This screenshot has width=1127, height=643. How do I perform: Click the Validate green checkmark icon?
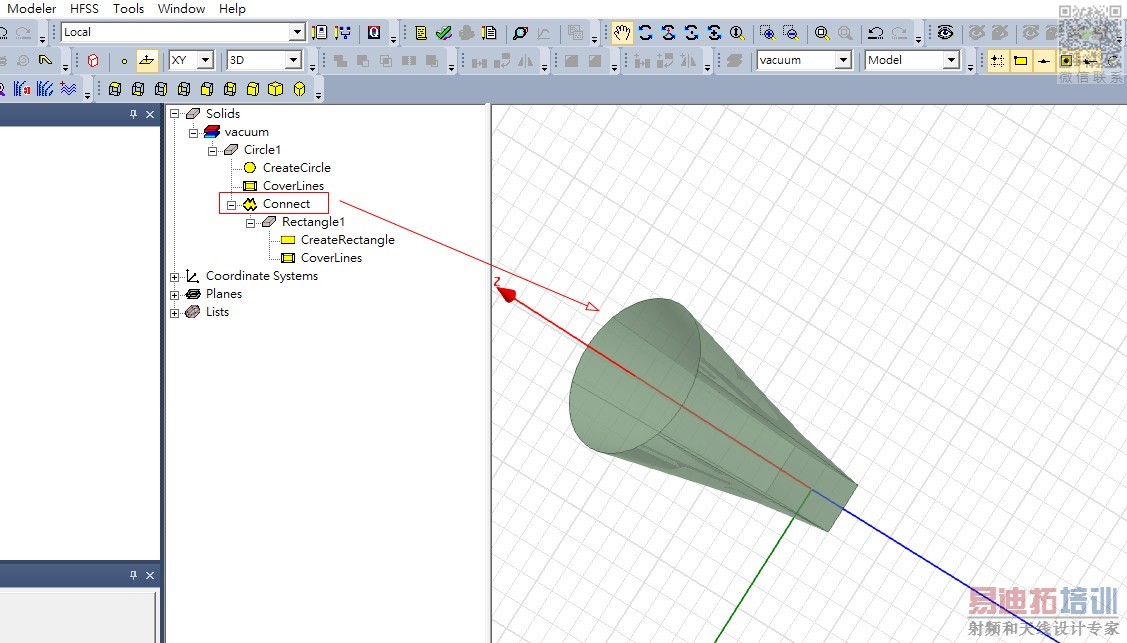point(444,33)
